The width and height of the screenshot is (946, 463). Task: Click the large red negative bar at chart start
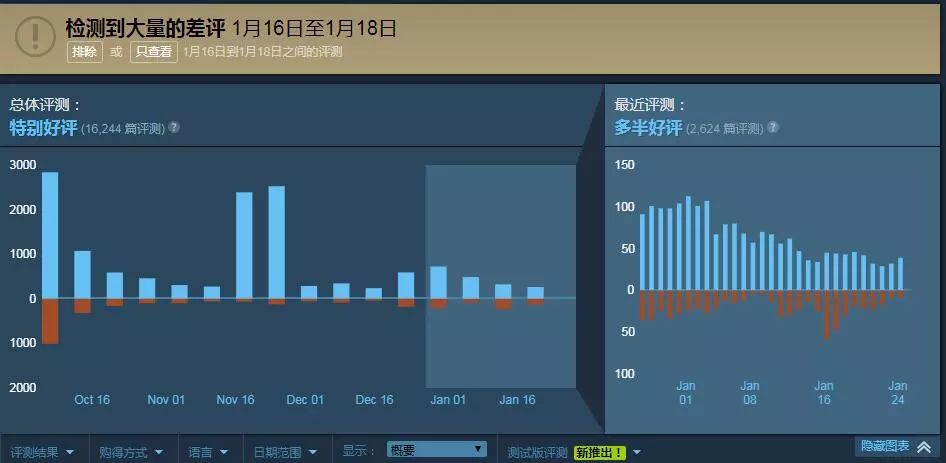[x=50, y=321]
